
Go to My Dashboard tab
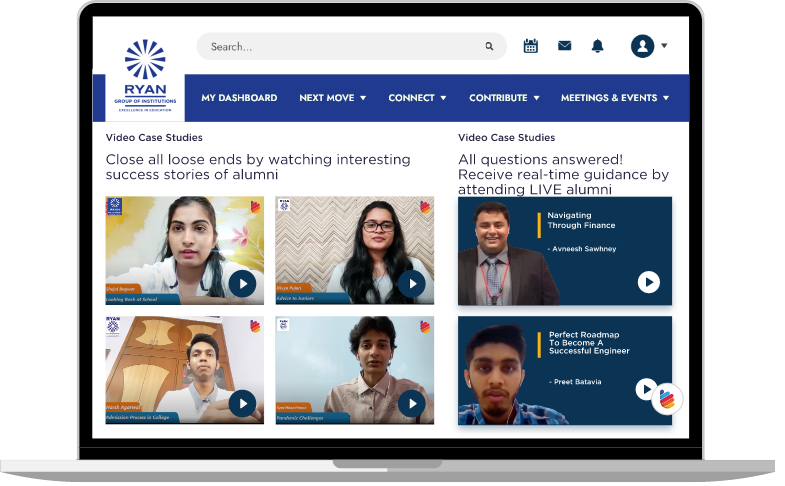coord(239,98)
